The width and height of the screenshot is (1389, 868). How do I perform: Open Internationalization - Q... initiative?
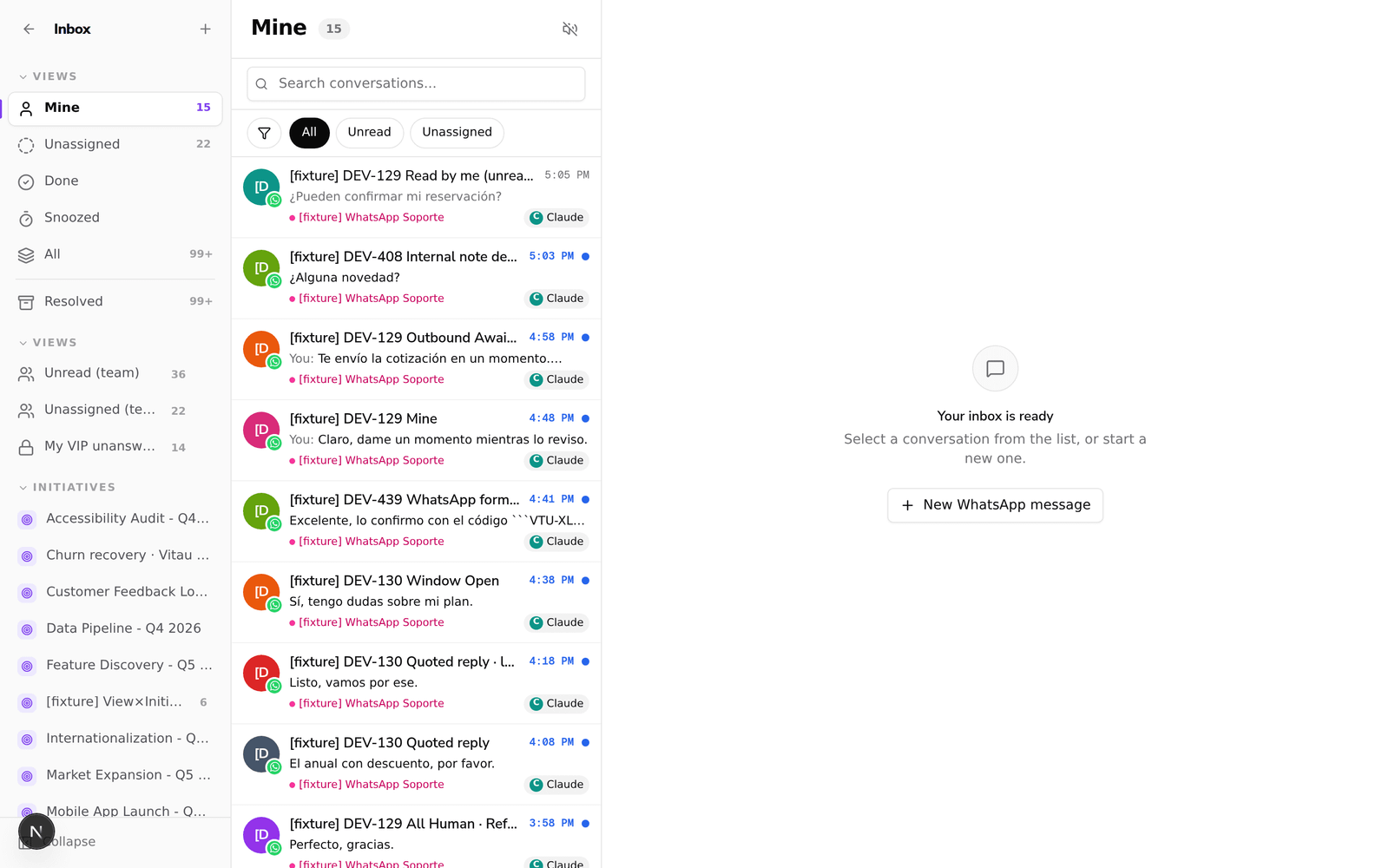point(115,739)
